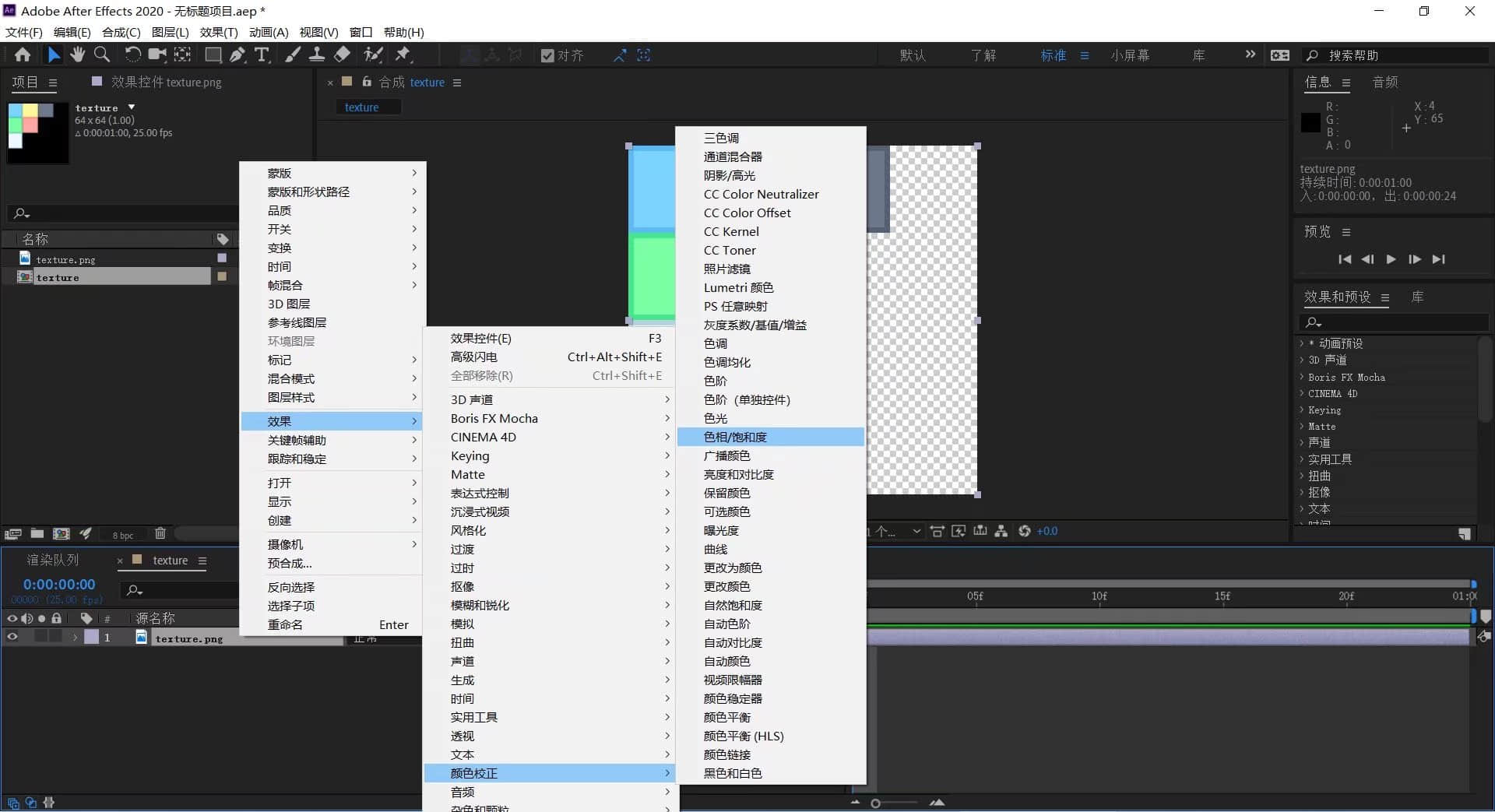Select the Pen tool

pos(237,54)
